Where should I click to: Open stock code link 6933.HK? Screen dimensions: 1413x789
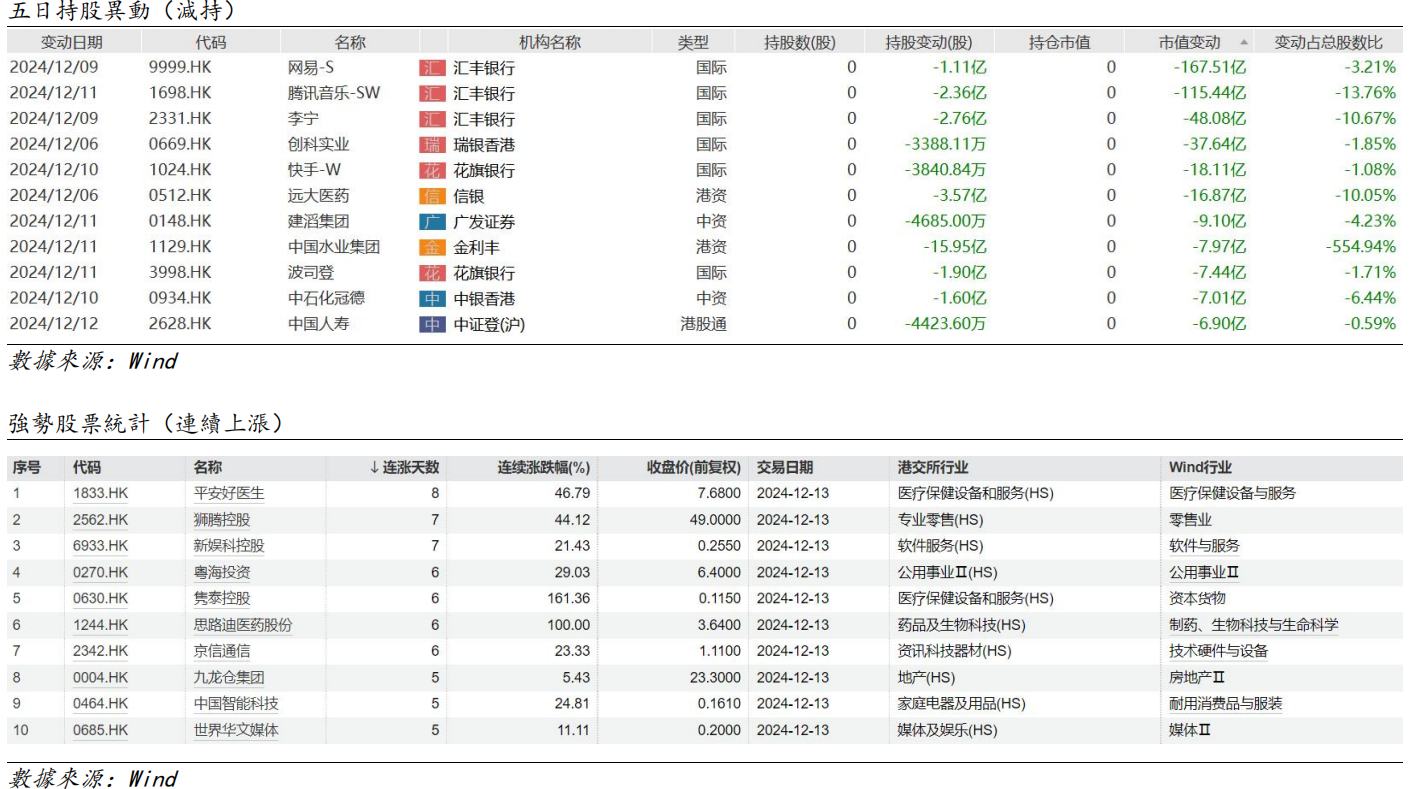[101, 546]
